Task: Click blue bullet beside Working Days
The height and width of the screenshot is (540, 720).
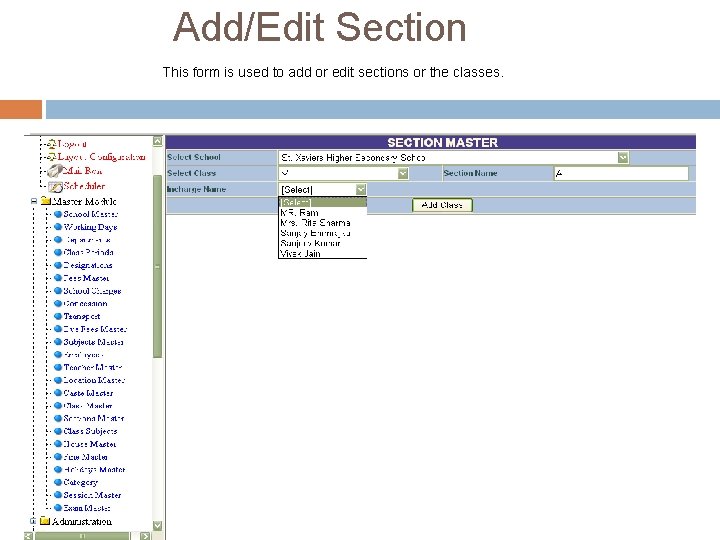Action: (x=58, y=227)
